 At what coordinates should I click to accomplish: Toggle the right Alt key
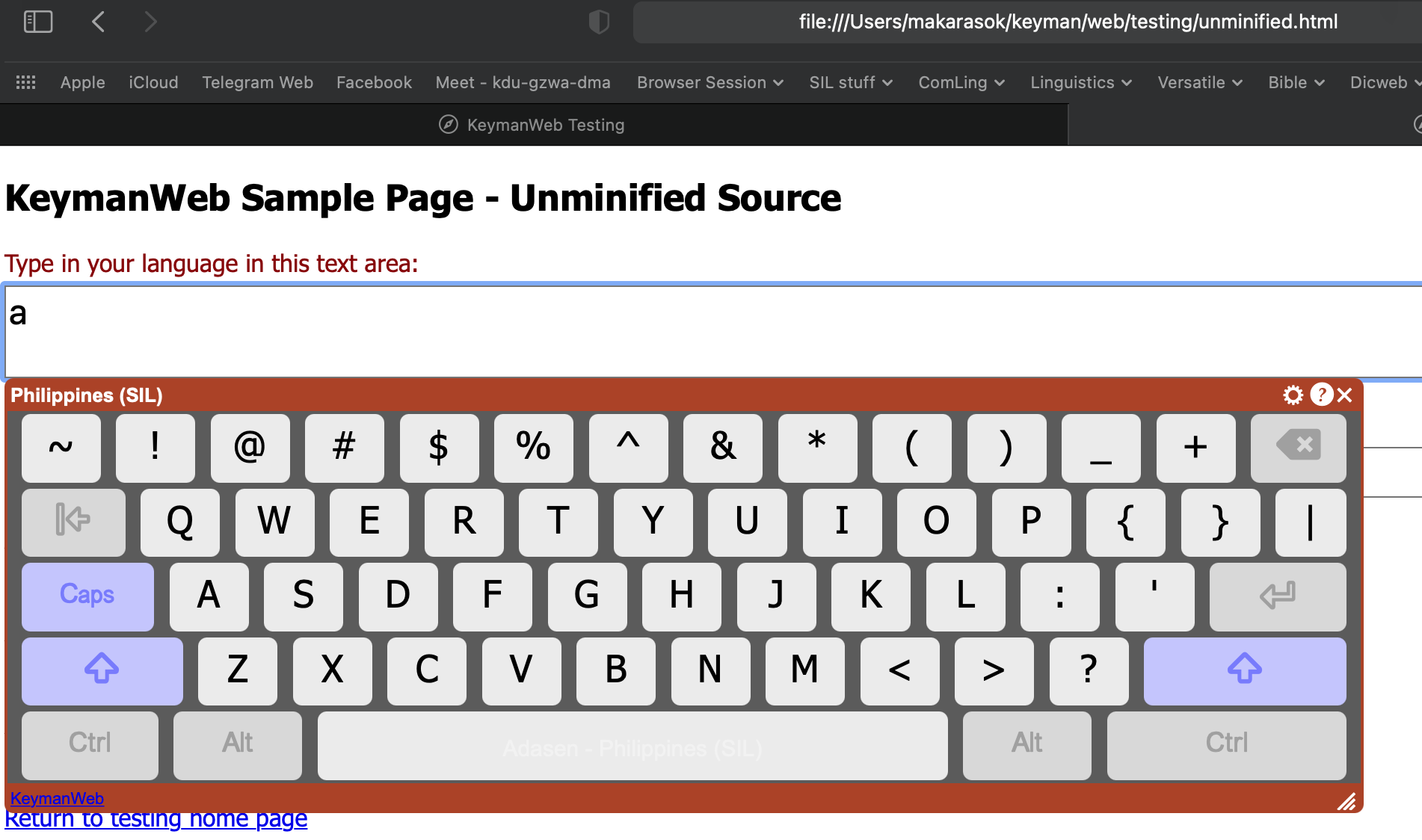coord(1027,744)
